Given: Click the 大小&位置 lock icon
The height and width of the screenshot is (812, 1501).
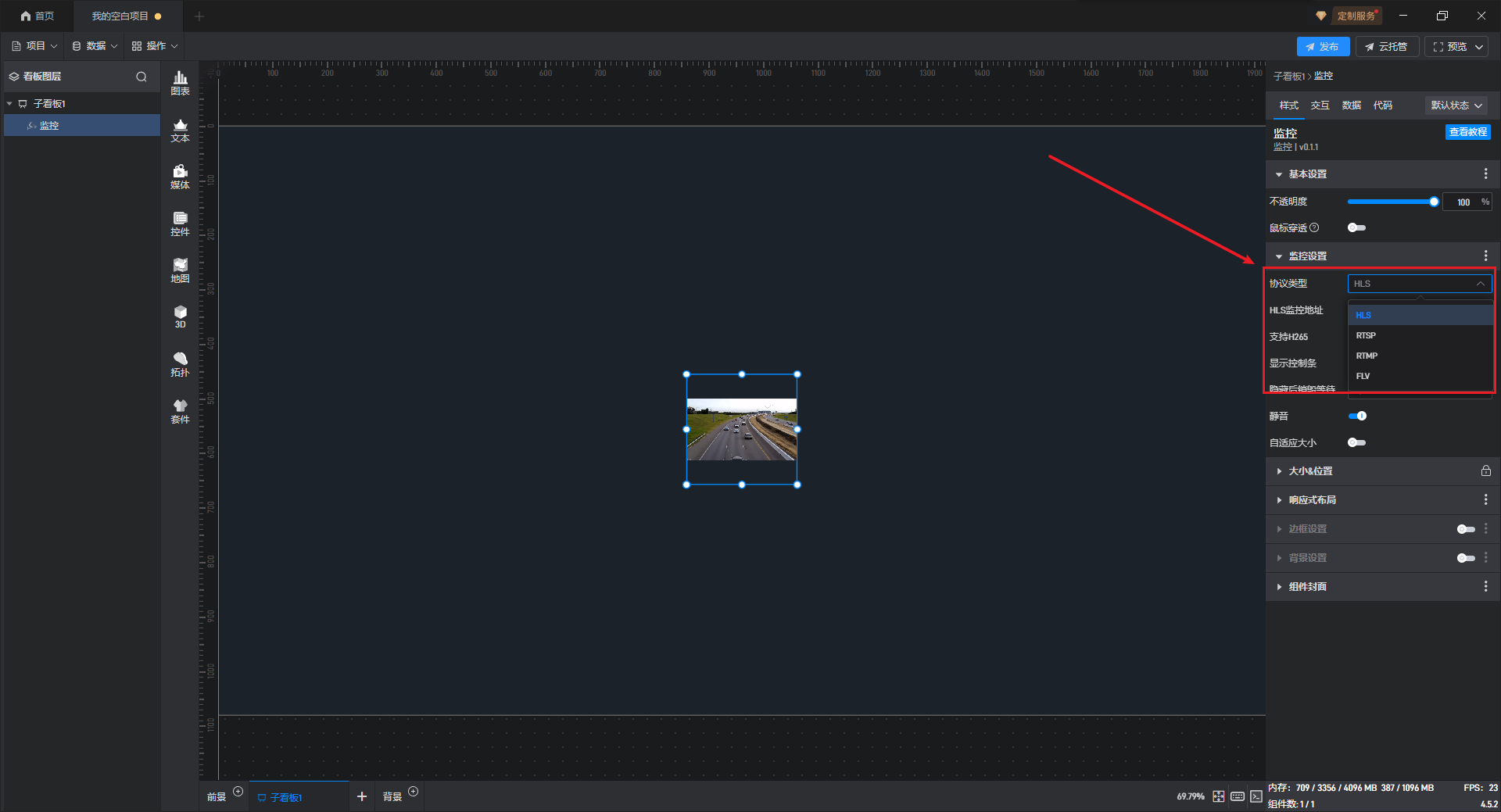Looking at the screenshot, I should click(1485, 471).
